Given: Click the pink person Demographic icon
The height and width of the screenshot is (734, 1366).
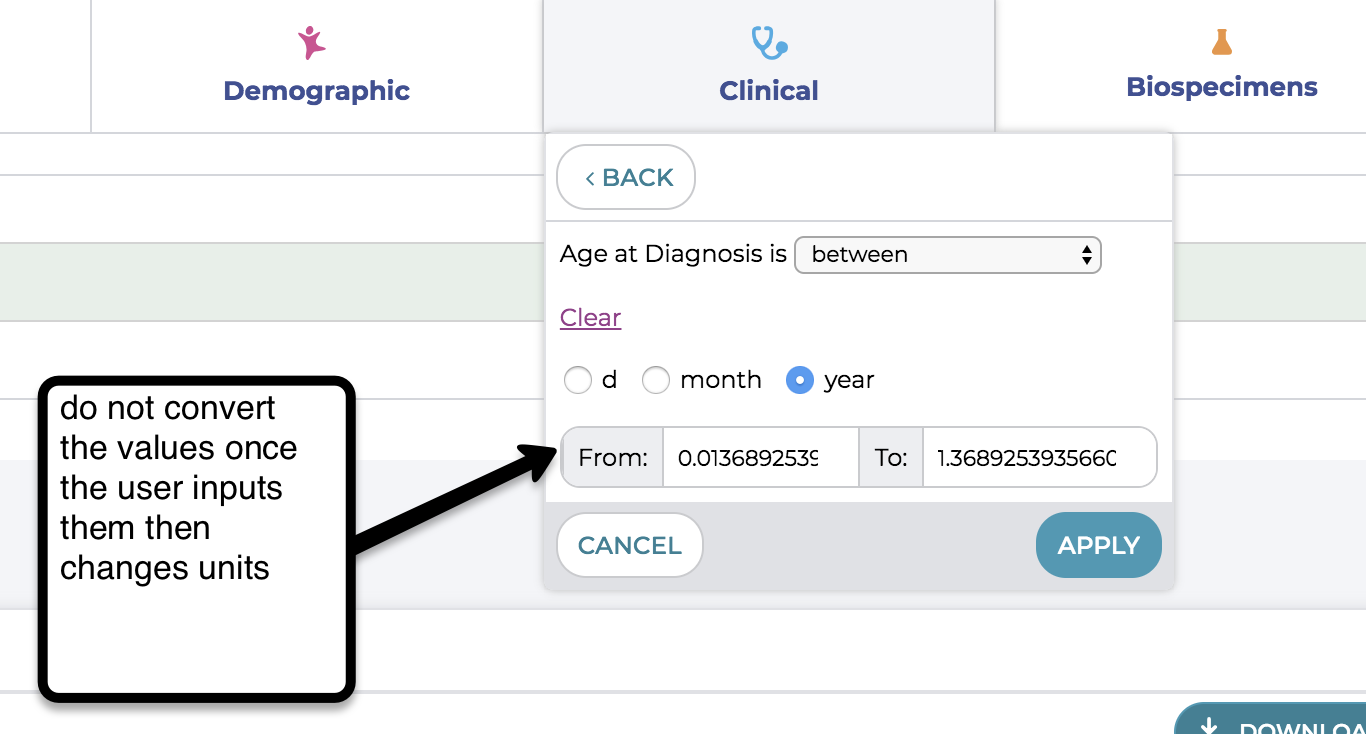Looking at the screenshot, I should [x=309, y=41].
